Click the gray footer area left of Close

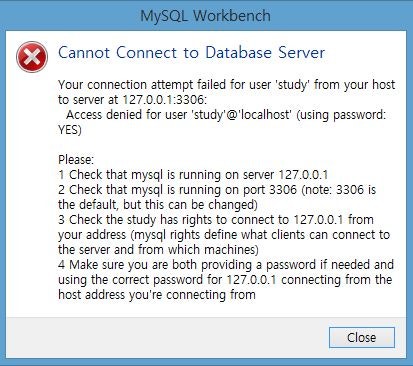click(x=167, y=337)
